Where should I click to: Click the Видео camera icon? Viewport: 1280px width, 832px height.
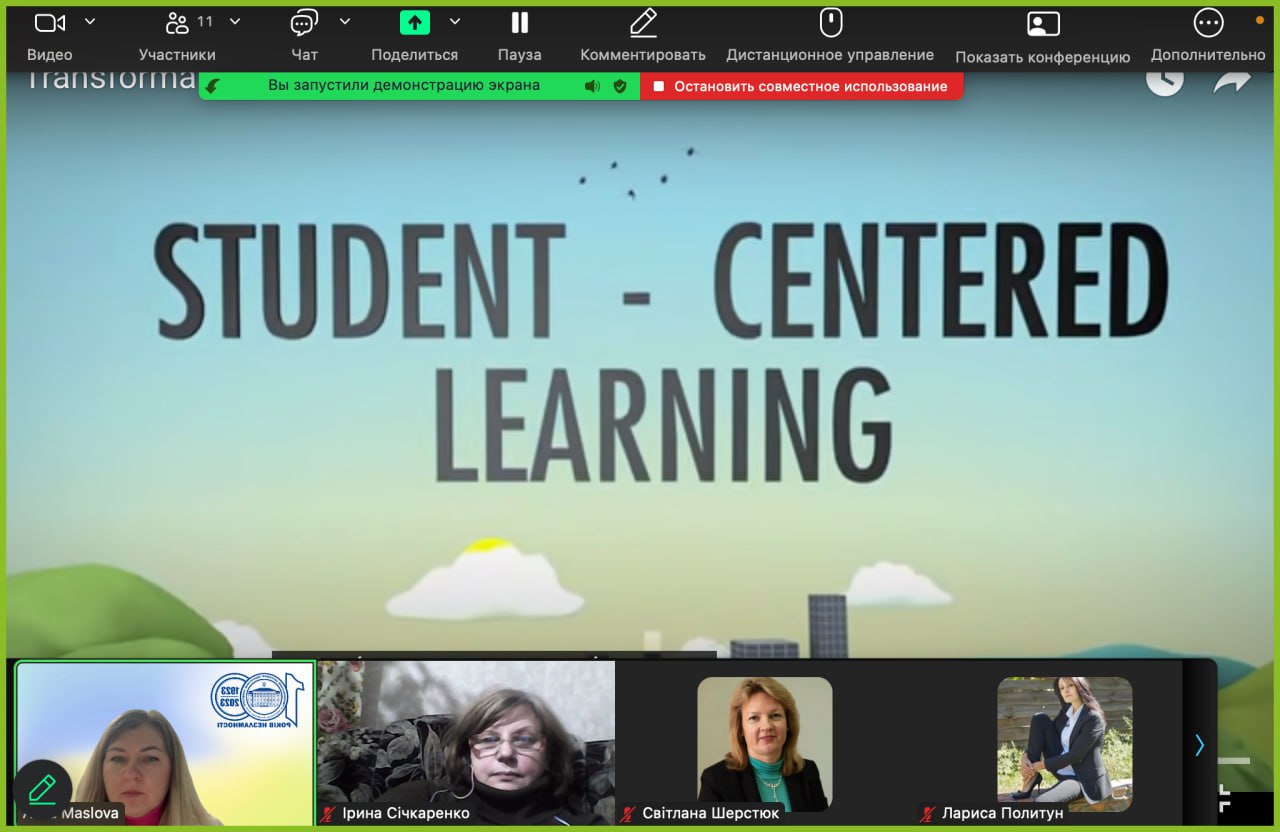click(49, 23)
